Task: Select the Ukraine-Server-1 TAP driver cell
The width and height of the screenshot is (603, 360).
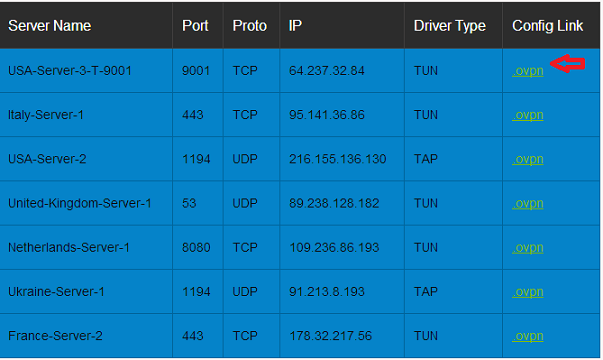Action: click(453, 292)
